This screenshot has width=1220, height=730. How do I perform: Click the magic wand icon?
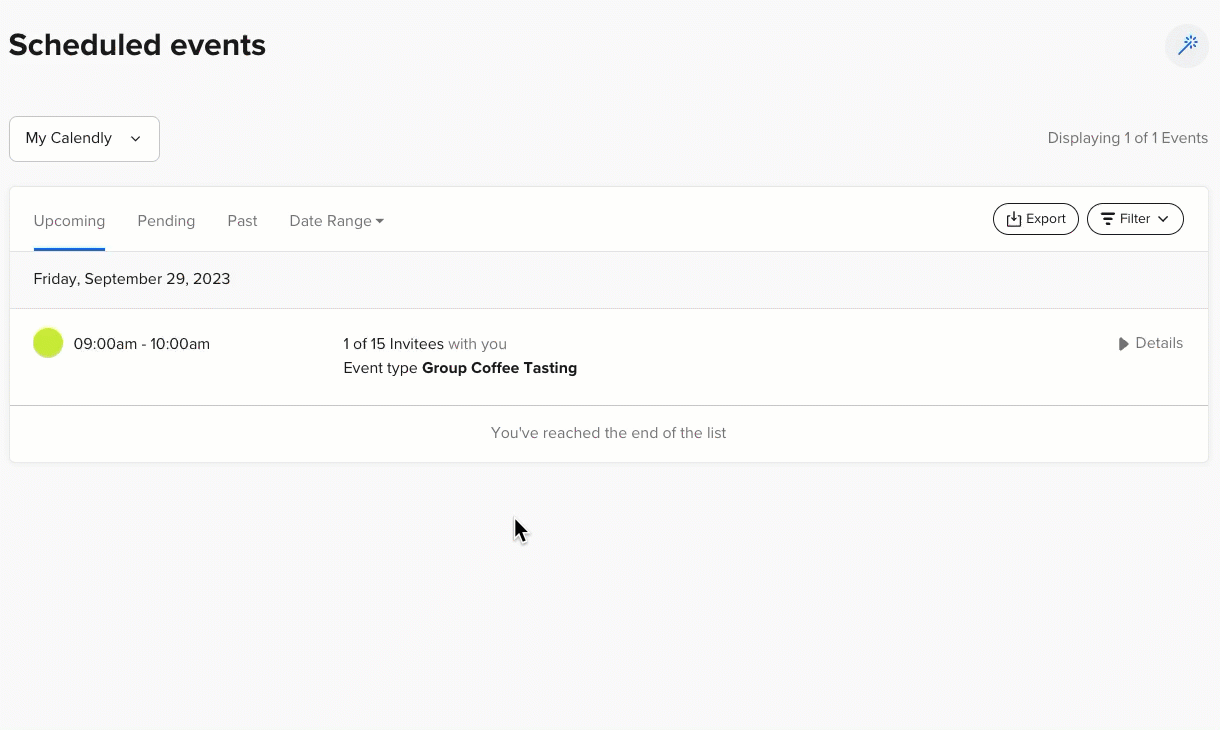[x=1187, y=46]
